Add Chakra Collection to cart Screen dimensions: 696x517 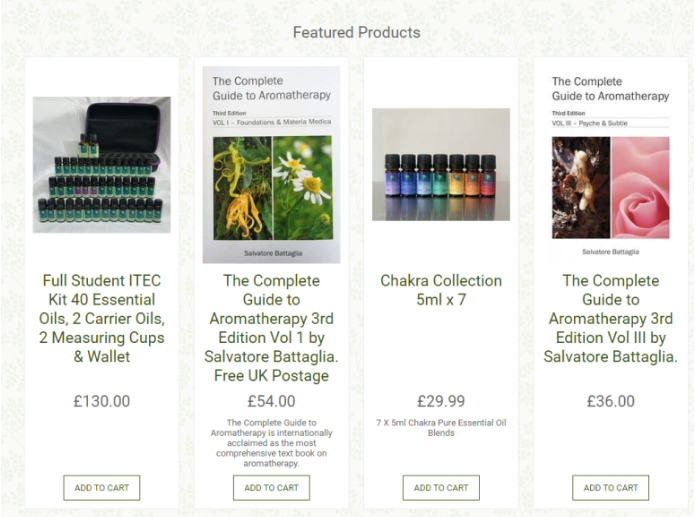coord(441,488)
